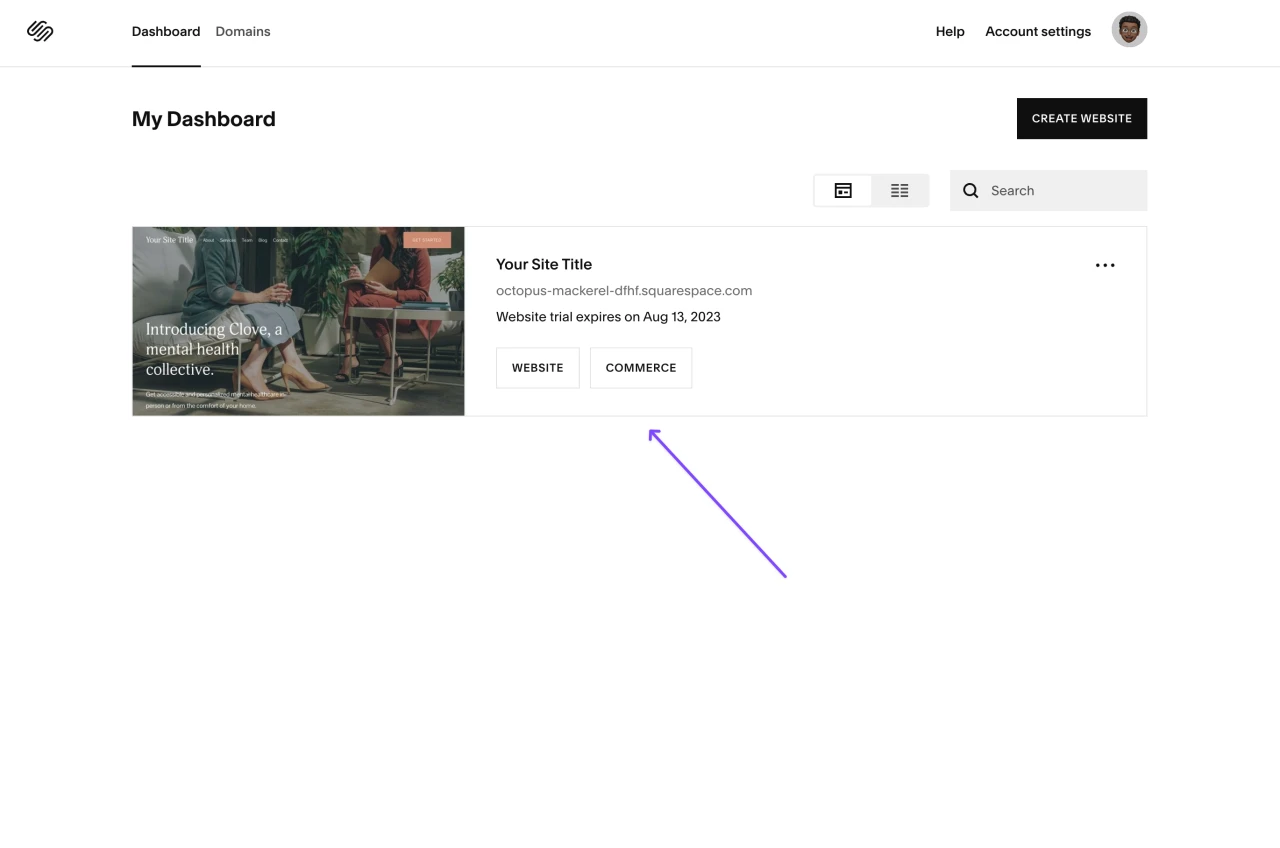
Task: Focus the Search input field
Action: [x=1060, y=191]
